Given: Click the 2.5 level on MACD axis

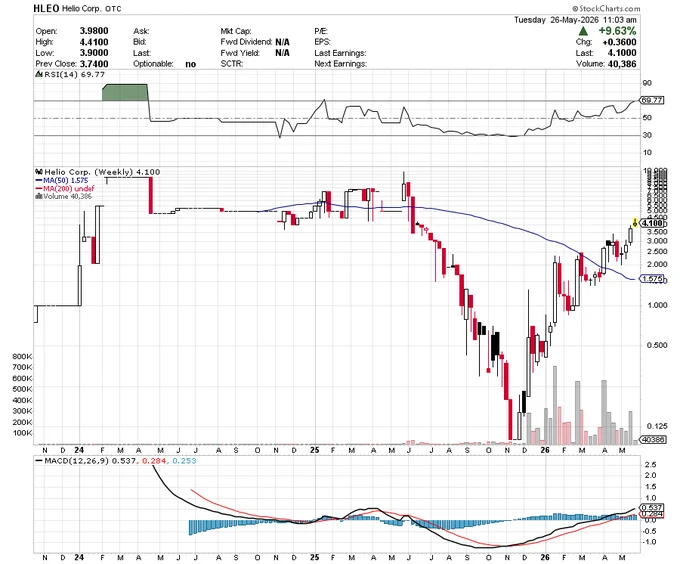Looking at the screenshot, I should pos(651,465).
